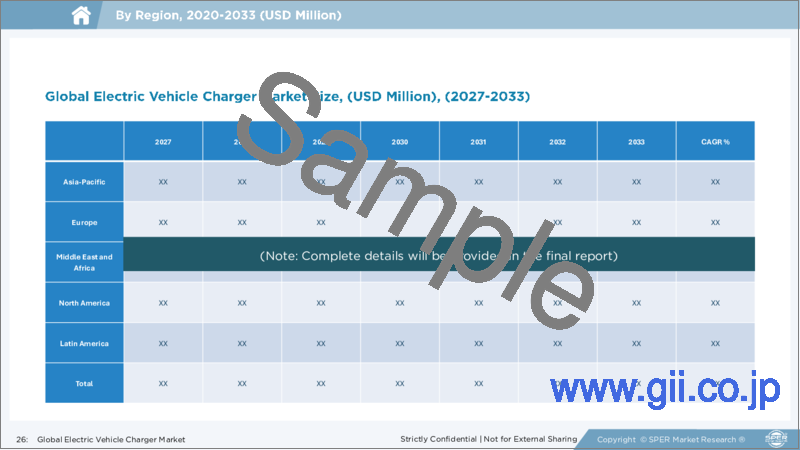The height and width of the screenshot is (450, 800).
Task: Select the CAGR % column header
Action: (715, 142)
